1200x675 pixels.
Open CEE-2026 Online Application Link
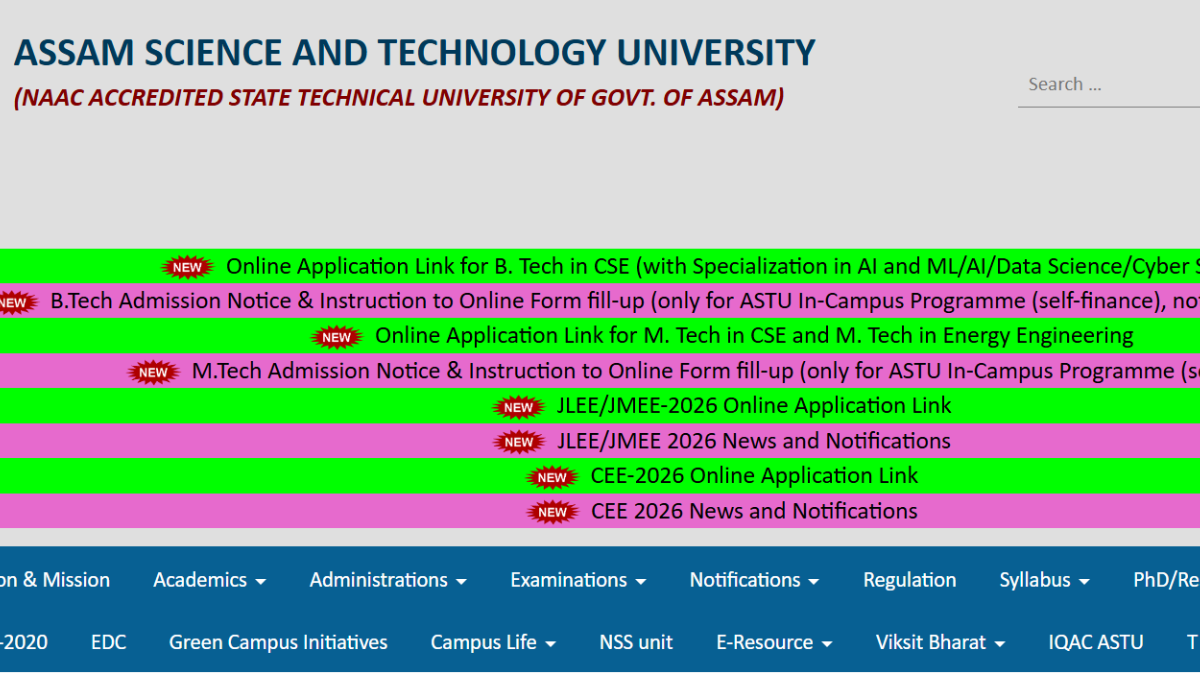(754, 476)
